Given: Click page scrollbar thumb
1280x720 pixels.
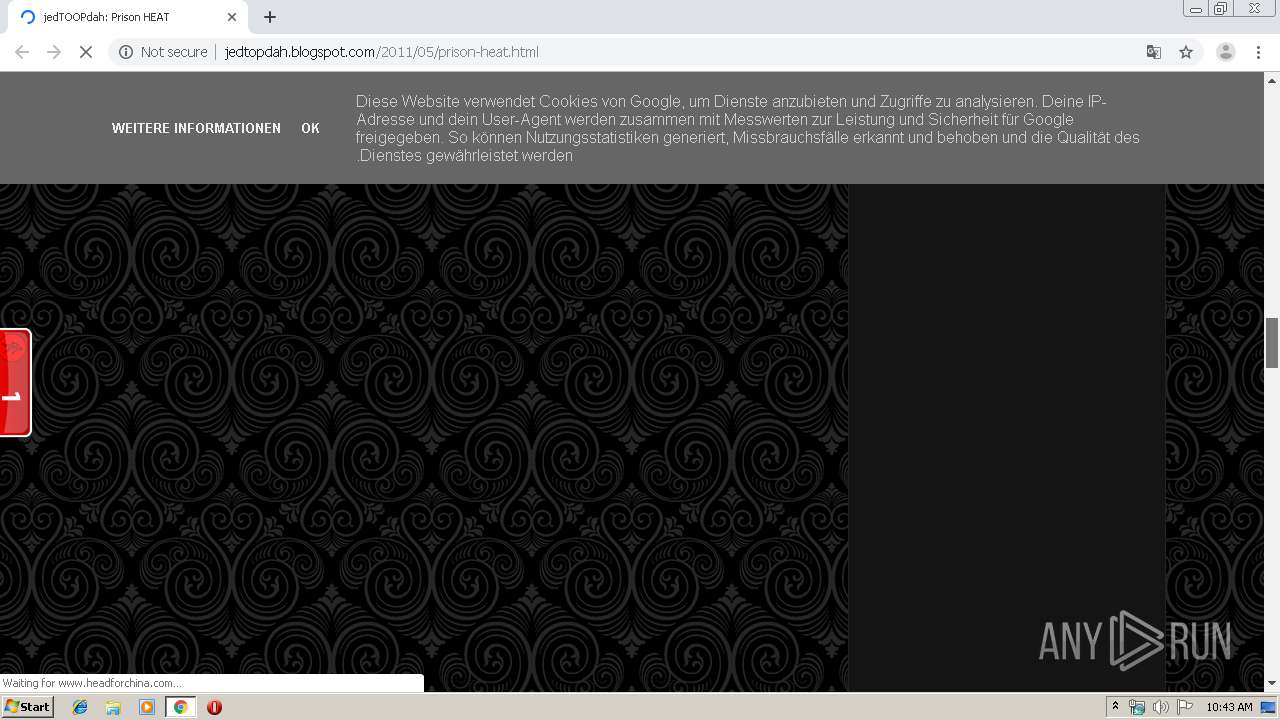Looking at the screenshot, I should [1272, 343].
